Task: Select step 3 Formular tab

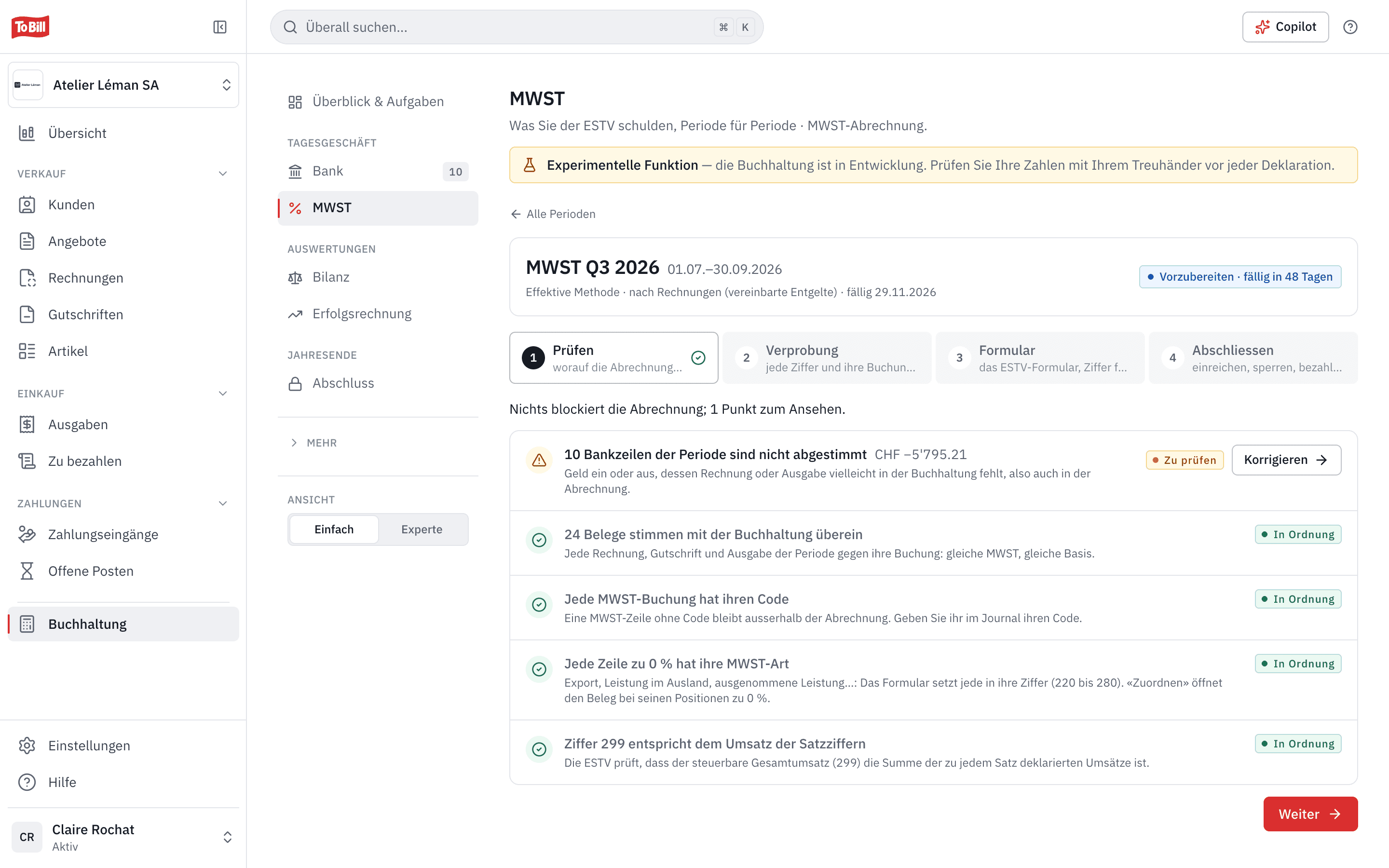Action: (1039, 358)
